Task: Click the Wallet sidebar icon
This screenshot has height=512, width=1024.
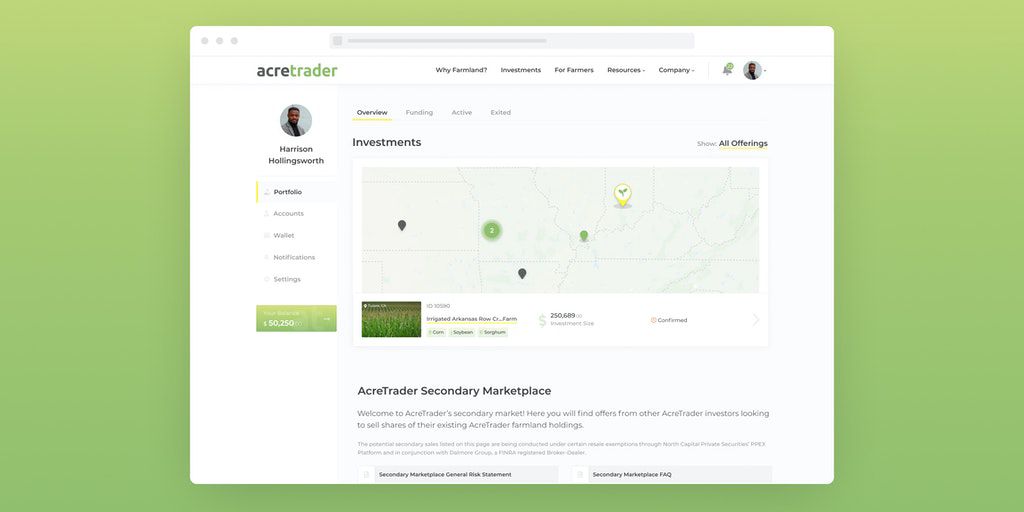Action: 266,235
